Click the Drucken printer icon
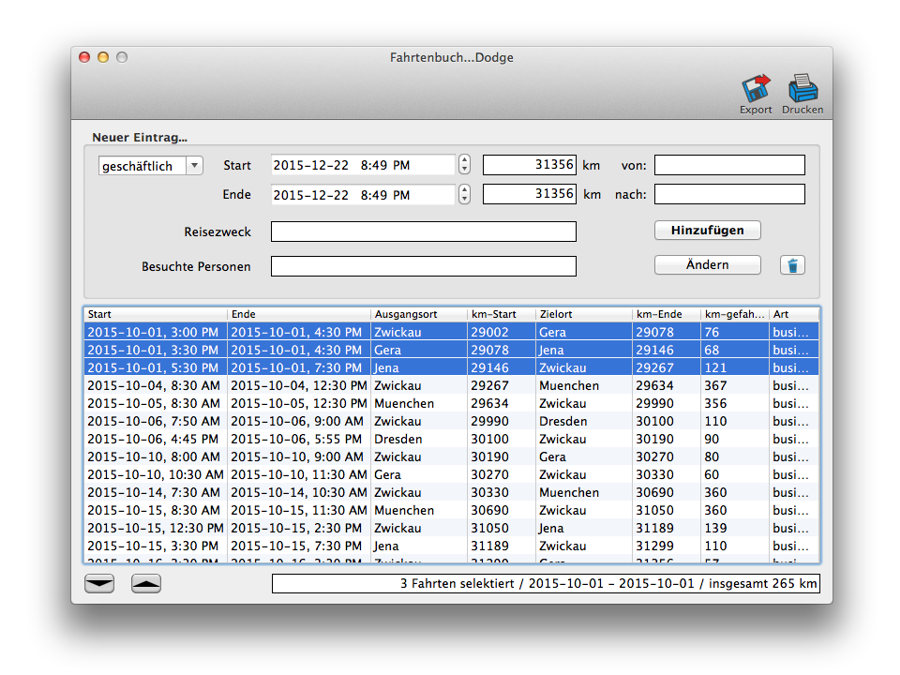 coord(802,90)
